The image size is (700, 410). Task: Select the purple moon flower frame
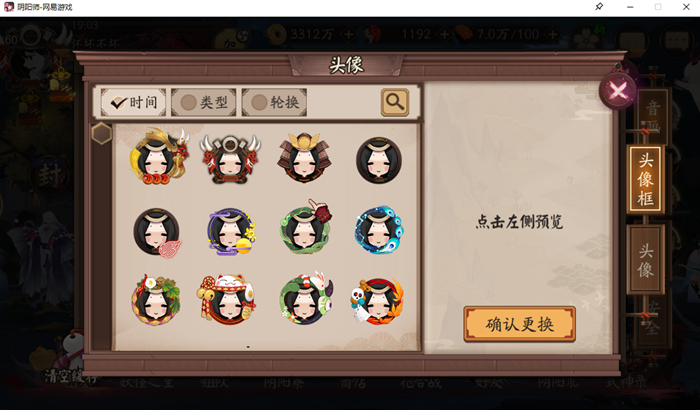230,231
